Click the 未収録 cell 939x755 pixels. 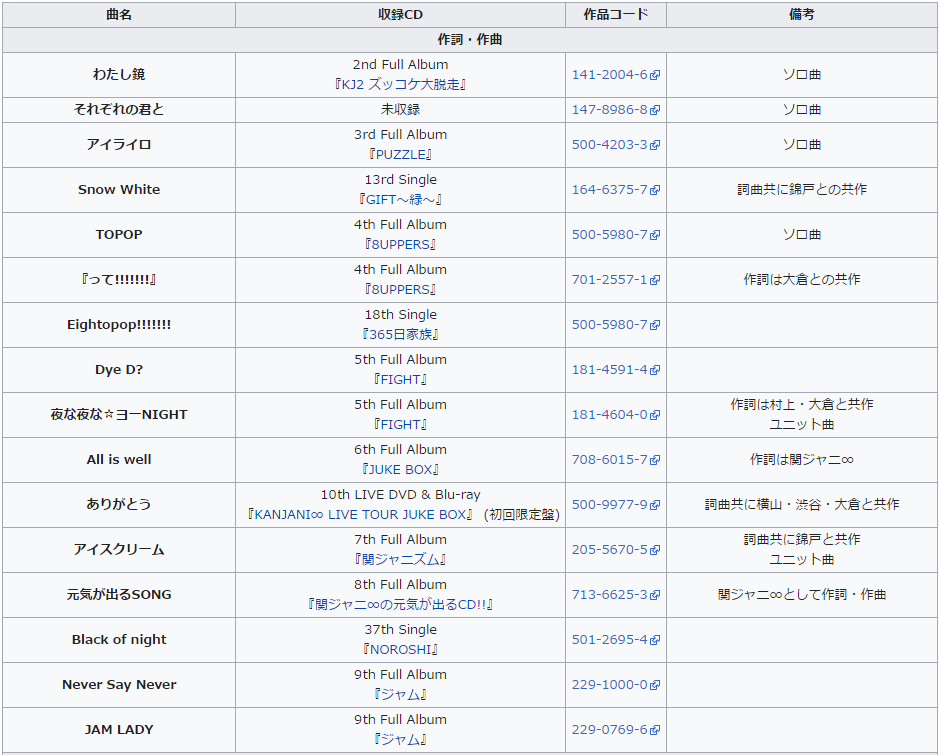pyautogui.click(x=400, y=110)
